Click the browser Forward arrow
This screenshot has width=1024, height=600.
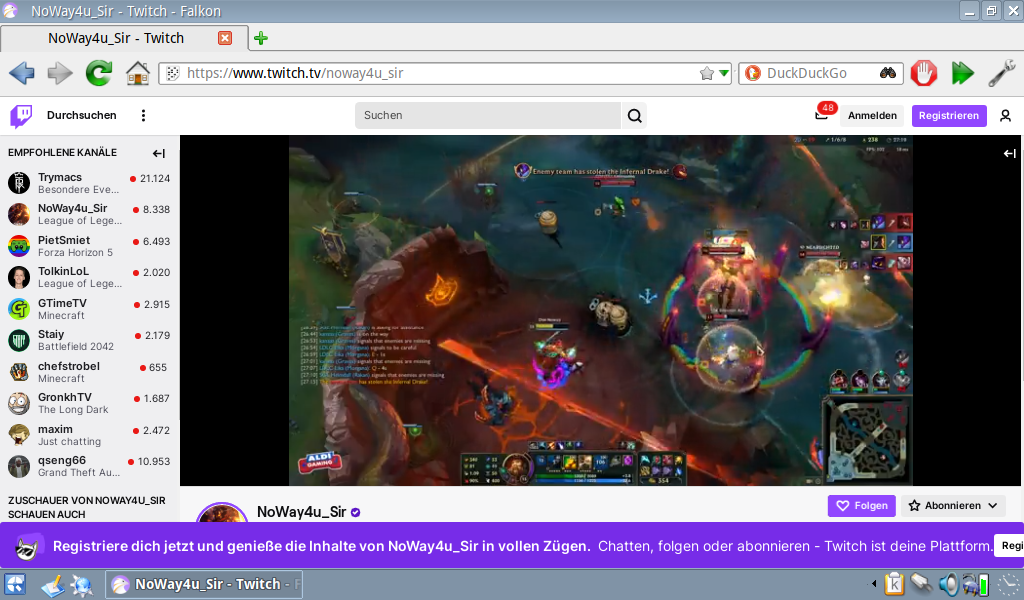(60, 73)
